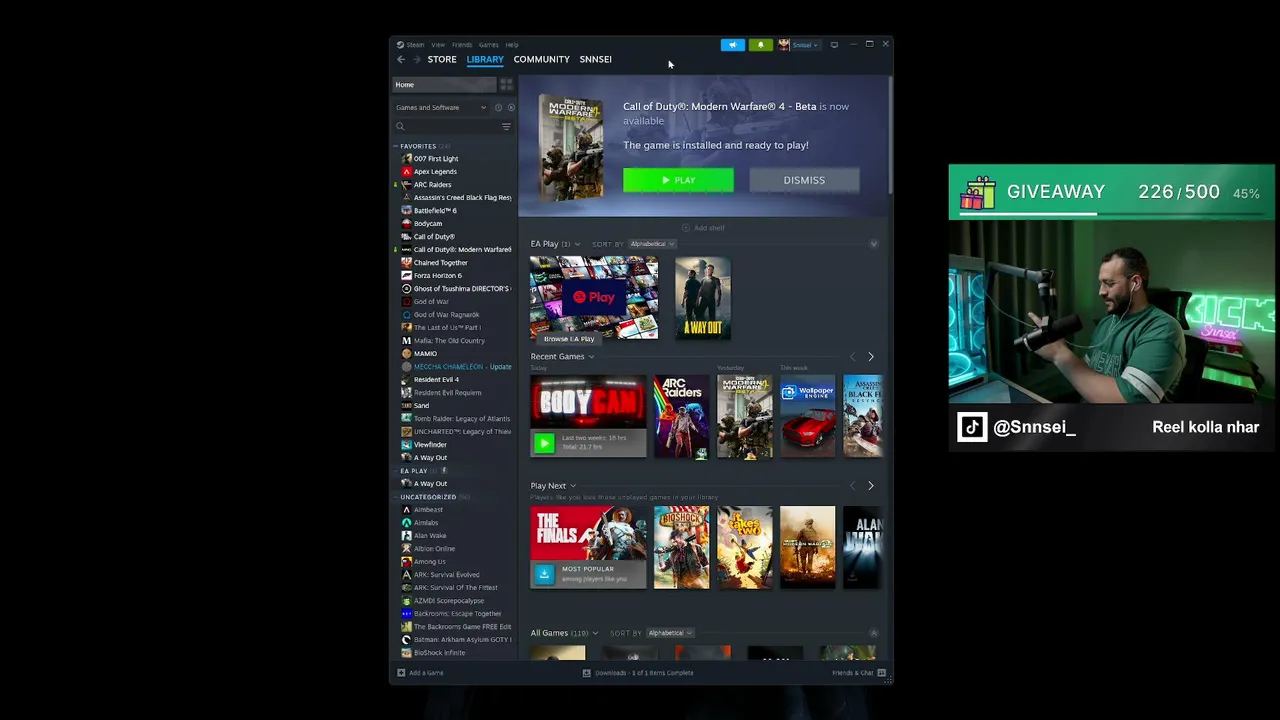Select 007 First Light in sidebar

436,159
